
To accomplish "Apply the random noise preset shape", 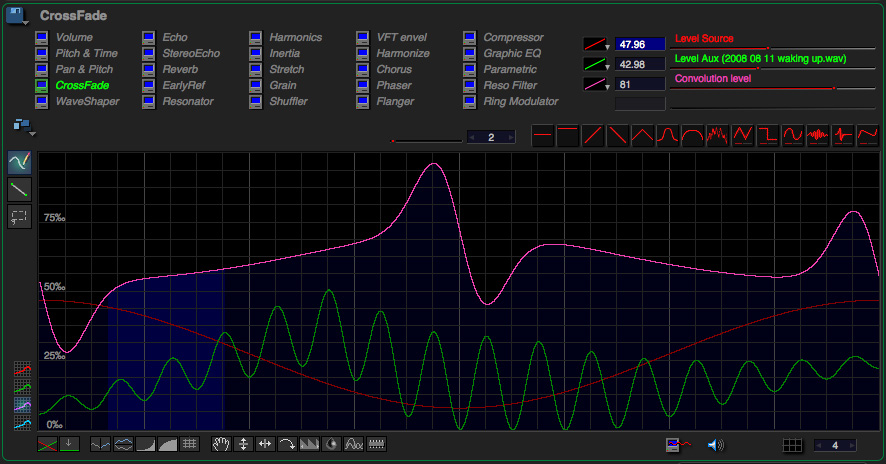I will click(x=718, y=136).
